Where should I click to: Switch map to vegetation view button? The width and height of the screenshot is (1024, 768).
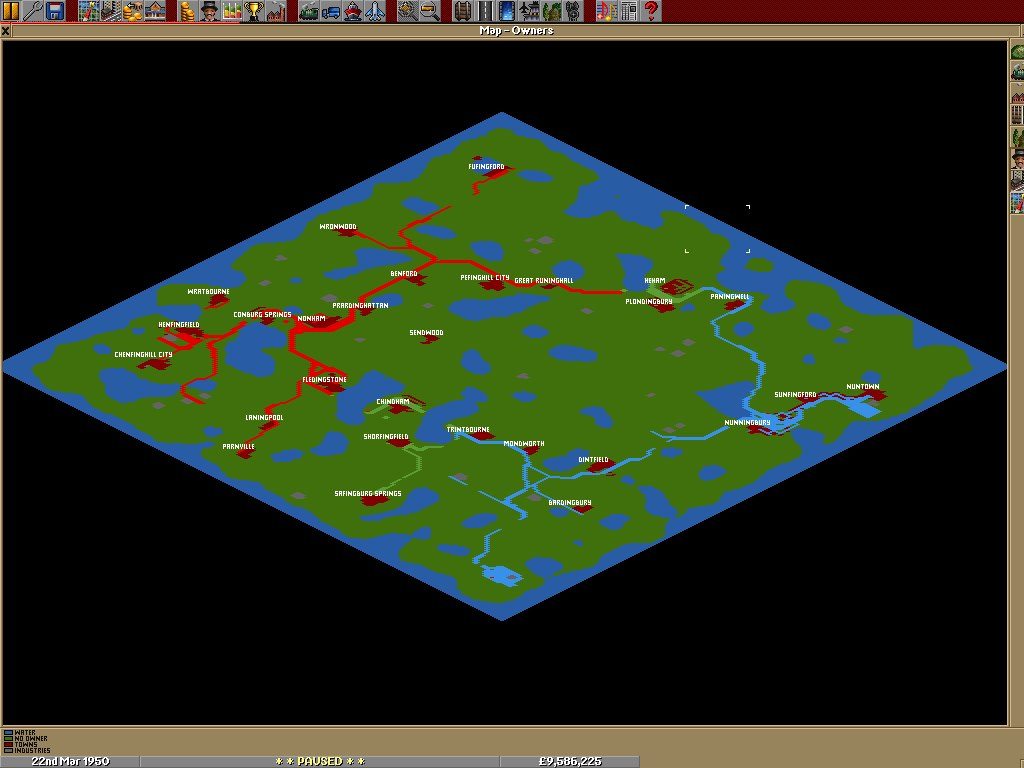pos(1017,137)
